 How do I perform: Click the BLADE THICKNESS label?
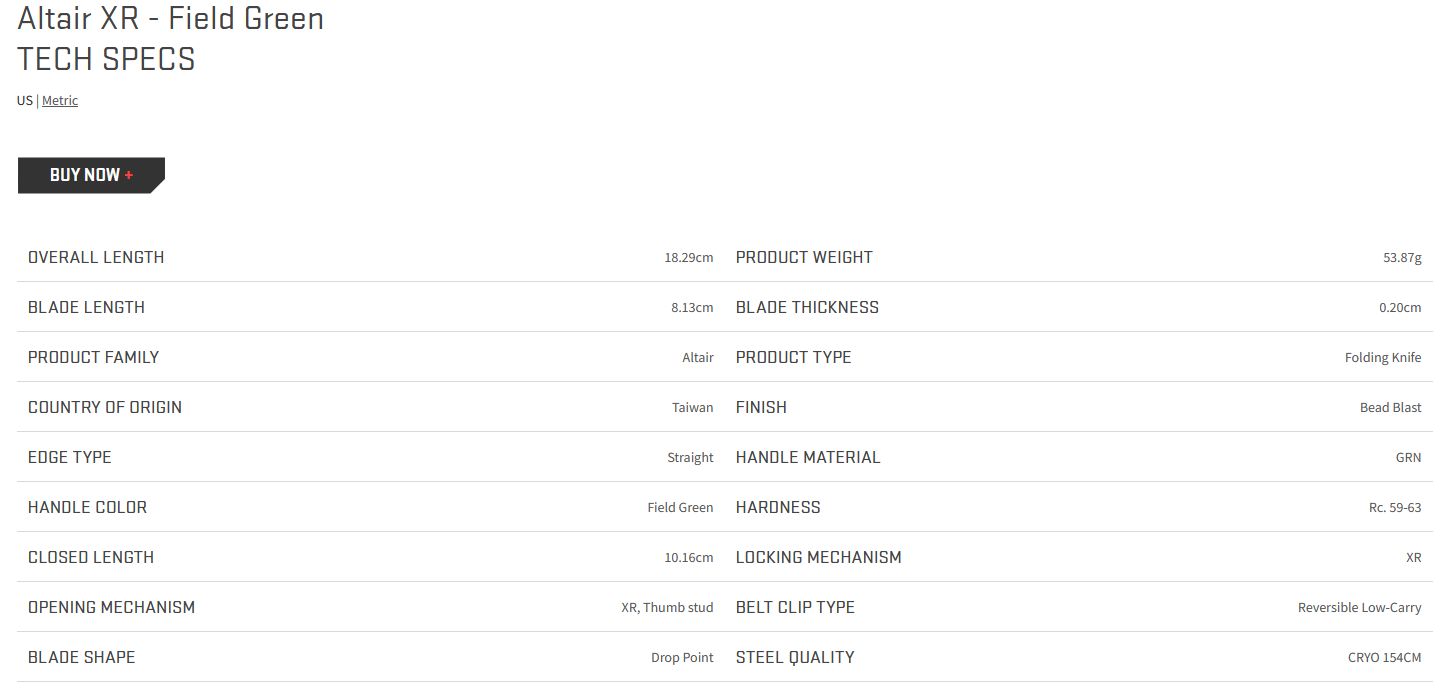[807, 307]
